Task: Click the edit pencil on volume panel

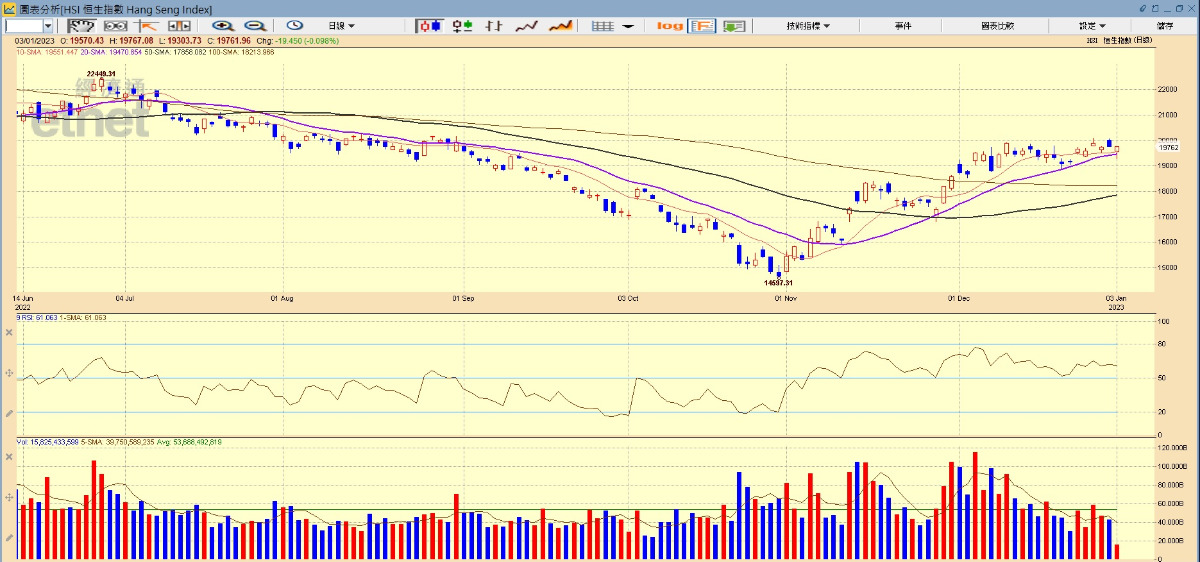Action: [x=9, y=538]
